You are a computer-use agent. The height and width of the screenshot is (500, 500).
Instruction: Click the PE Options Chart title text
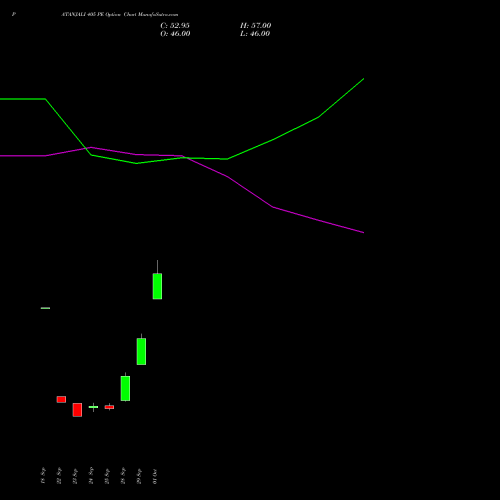[x=120, y=15]
